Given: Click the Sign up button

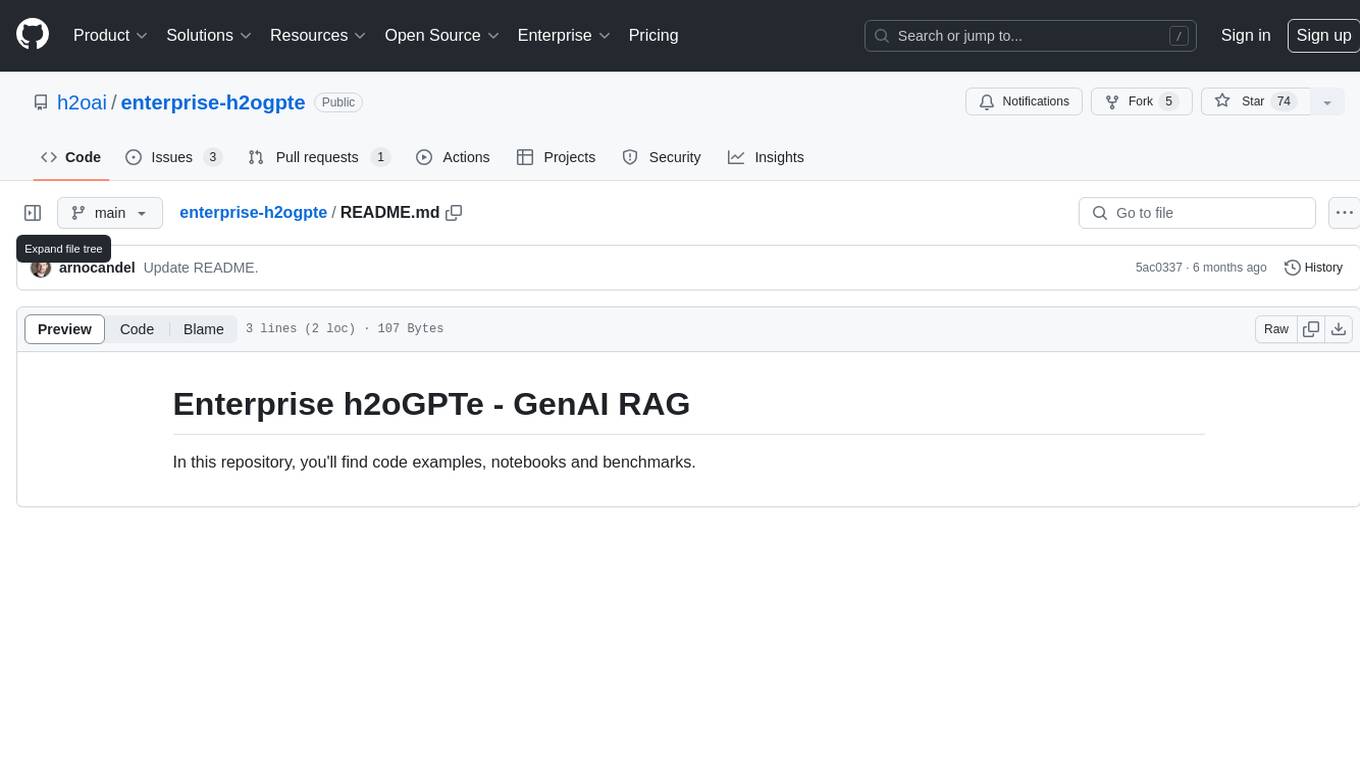Looking at the screenshot, I should tap(1323, 35).
